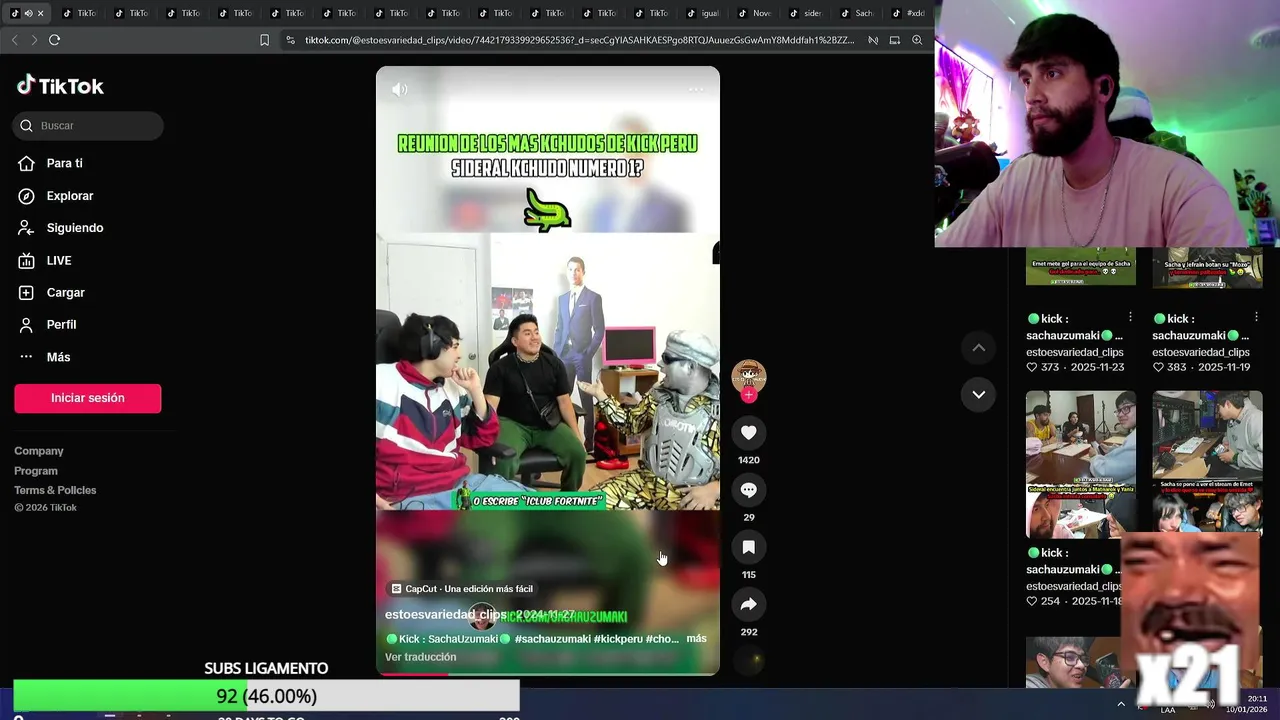The height and width of the screenshot is (720, 1280).
Task: Open the creator avatar beside the video
Action: click(x=749, y=376)
